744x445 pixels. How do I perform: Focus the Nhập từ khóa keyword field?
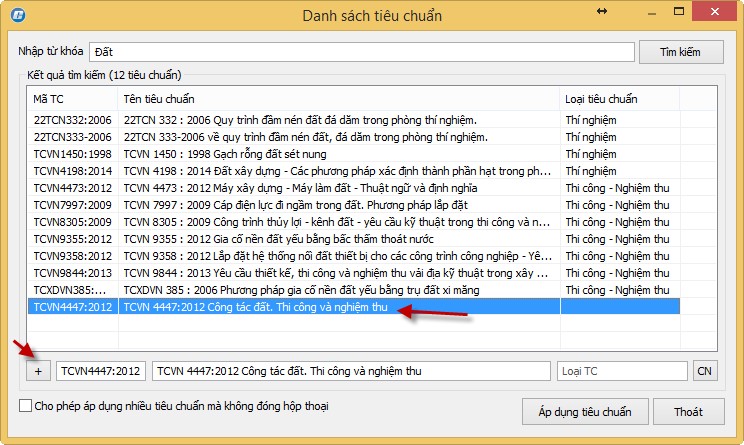click(361, 52)
